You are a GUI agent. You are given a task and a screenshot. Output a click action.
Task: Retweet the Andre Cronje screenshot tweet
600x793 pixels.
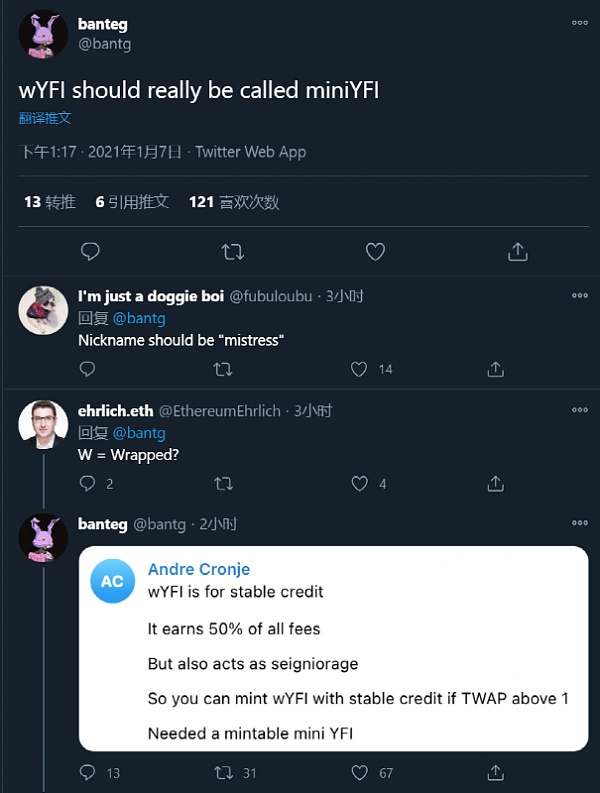(x=224, y=772)
